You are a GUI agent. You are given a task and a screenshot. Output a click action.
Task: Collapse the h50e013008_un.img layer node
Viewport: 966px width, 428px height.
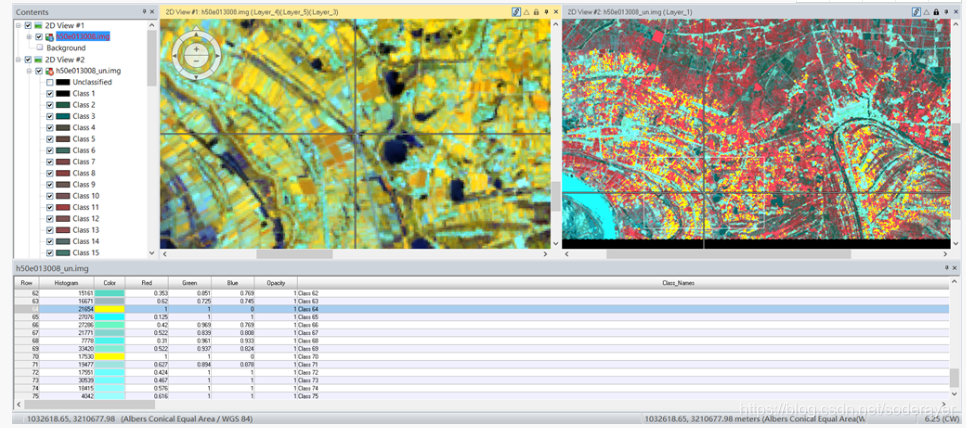[29, 71]
